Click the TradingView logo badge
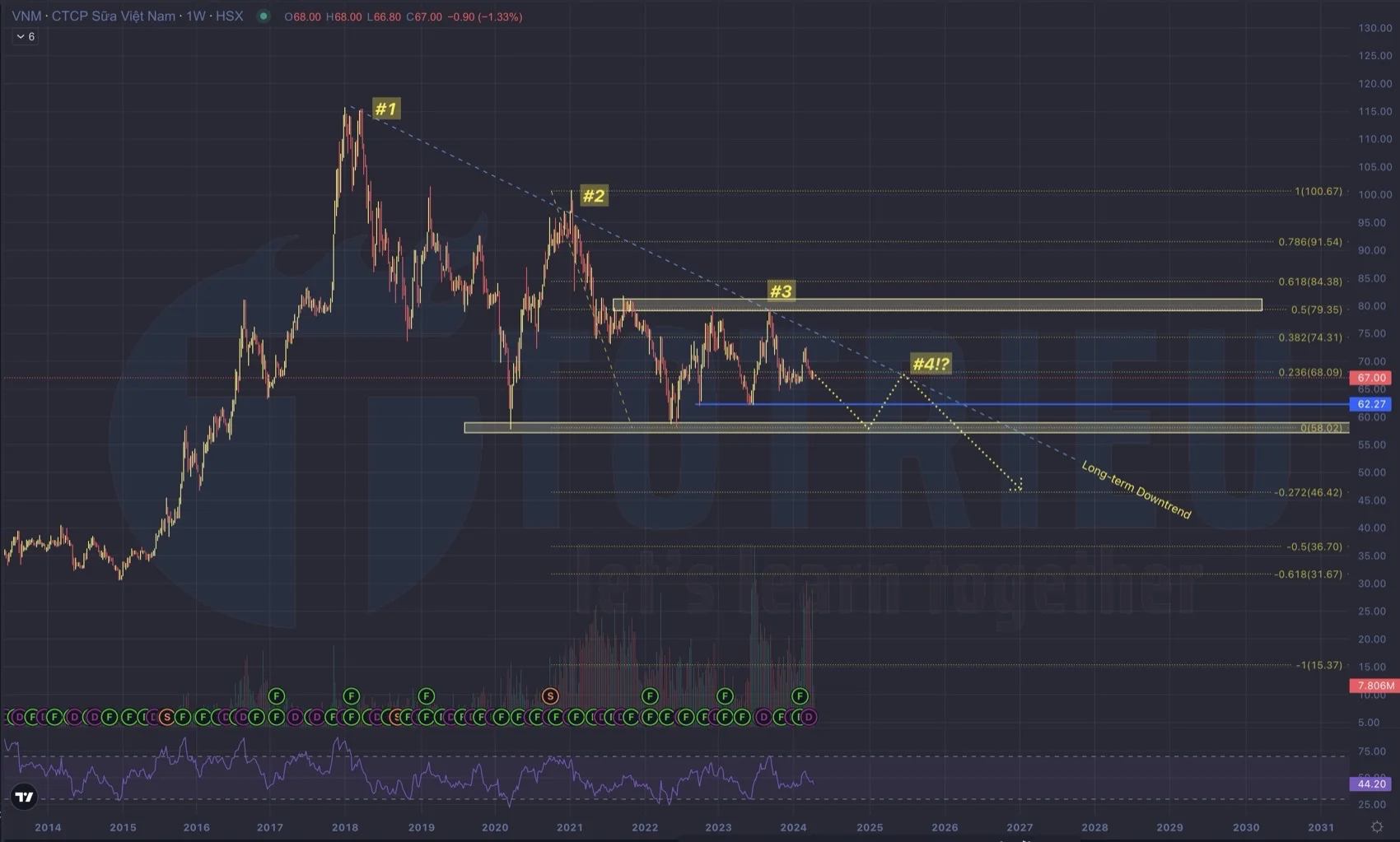The width and height of the screenshot is (1400, 842). click(25, 796)
